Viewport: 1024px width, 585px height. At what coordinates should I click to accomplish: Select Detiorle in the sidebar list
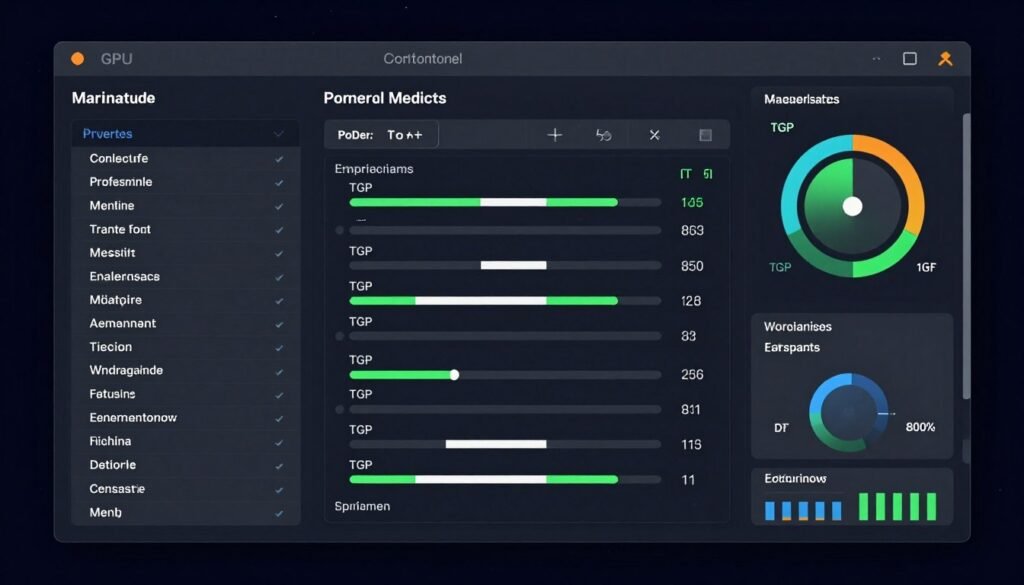[x=113, y=465]
